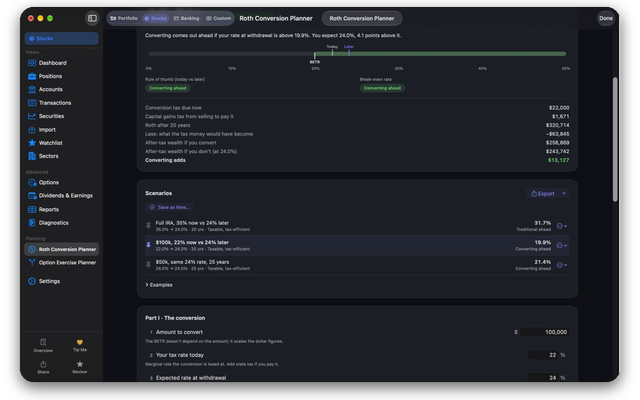Switch to the Banking tab

pyautogui.click(x=187, y=18)
